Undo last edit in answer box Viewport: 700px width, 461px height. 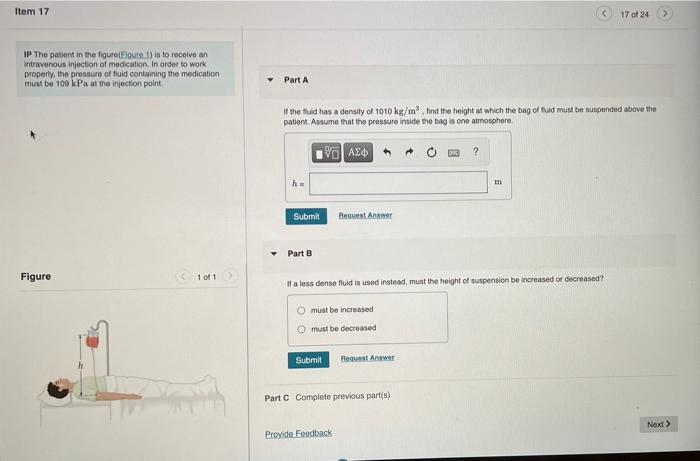387,153
